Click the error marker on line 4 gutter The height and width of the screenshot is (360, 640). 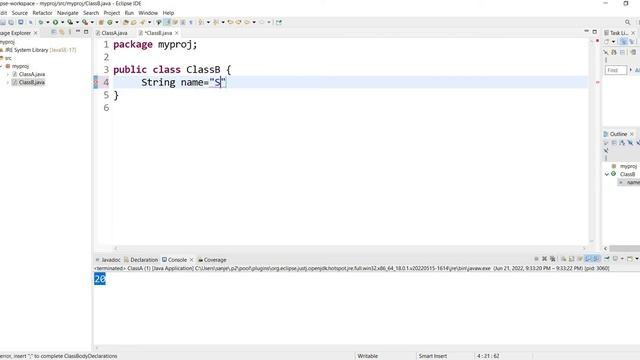point(96,82)
